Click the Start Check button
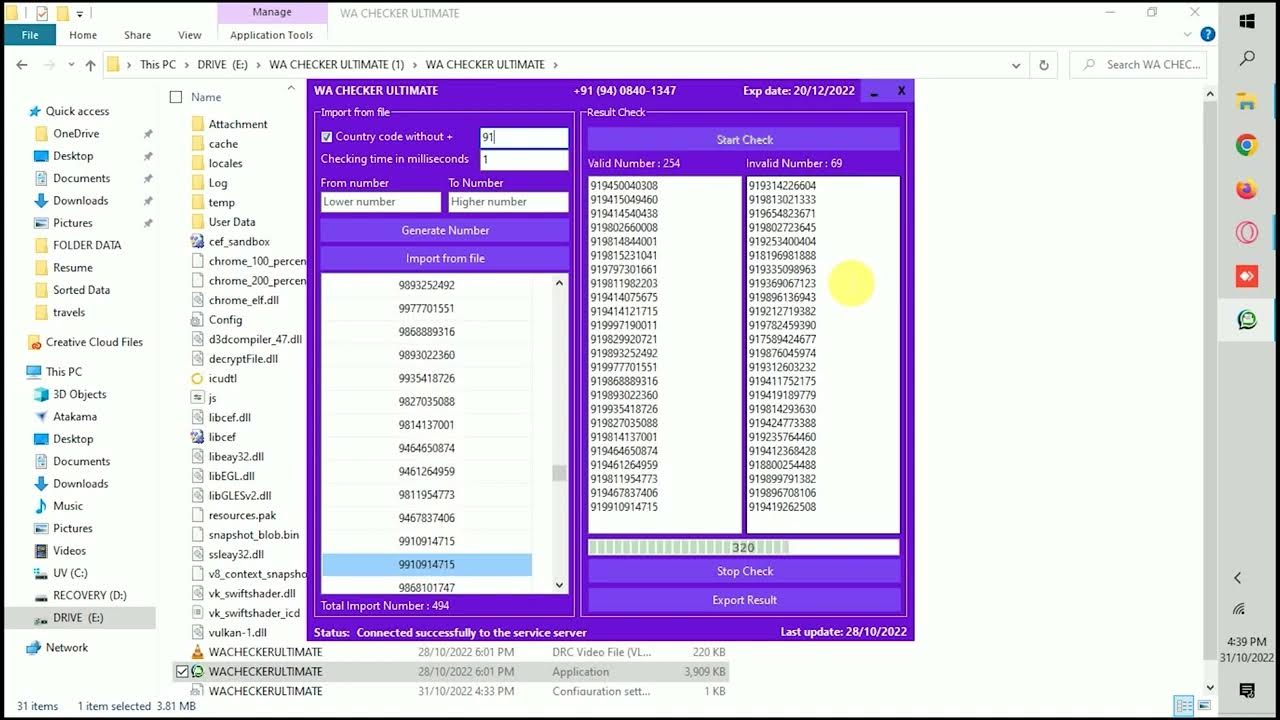The height and width of the screenshot is (720, 1280). (744, 140)
